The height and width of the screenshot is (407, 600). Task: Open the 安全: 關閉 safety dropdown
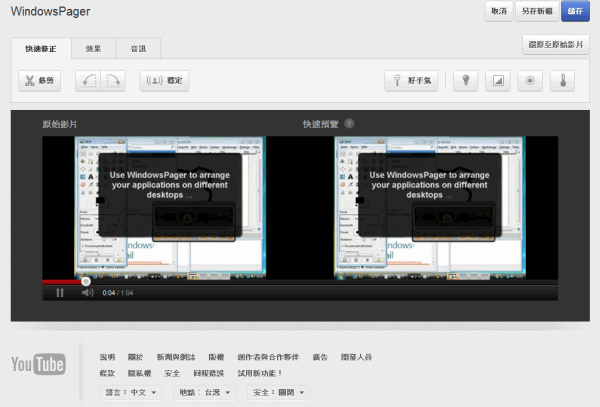279,392
